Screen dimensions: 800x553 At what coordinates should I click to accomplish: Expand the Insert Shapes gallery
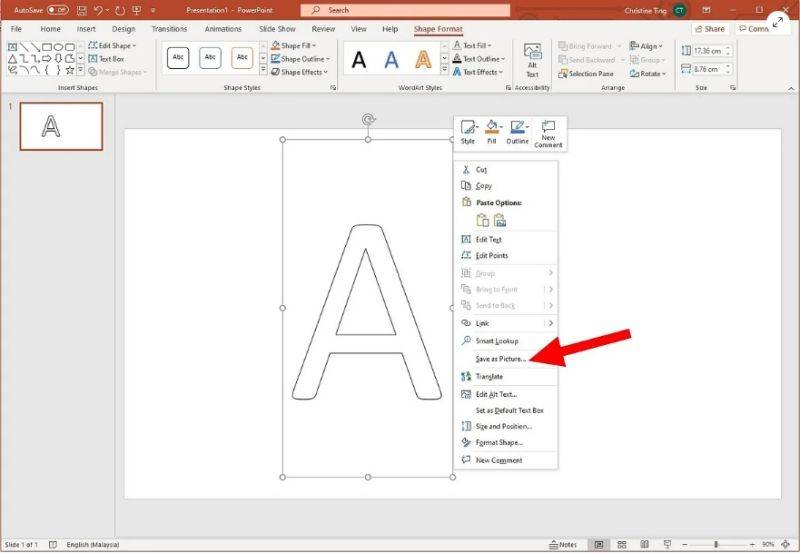point(81,70)
